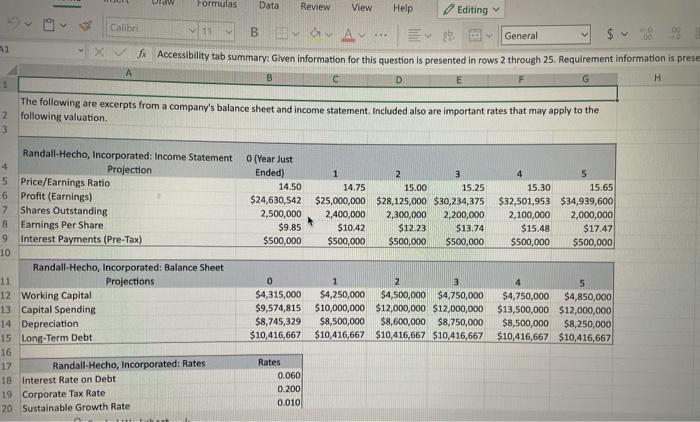Click the Shares Outstanding label cell

click(x=127, y=210)
